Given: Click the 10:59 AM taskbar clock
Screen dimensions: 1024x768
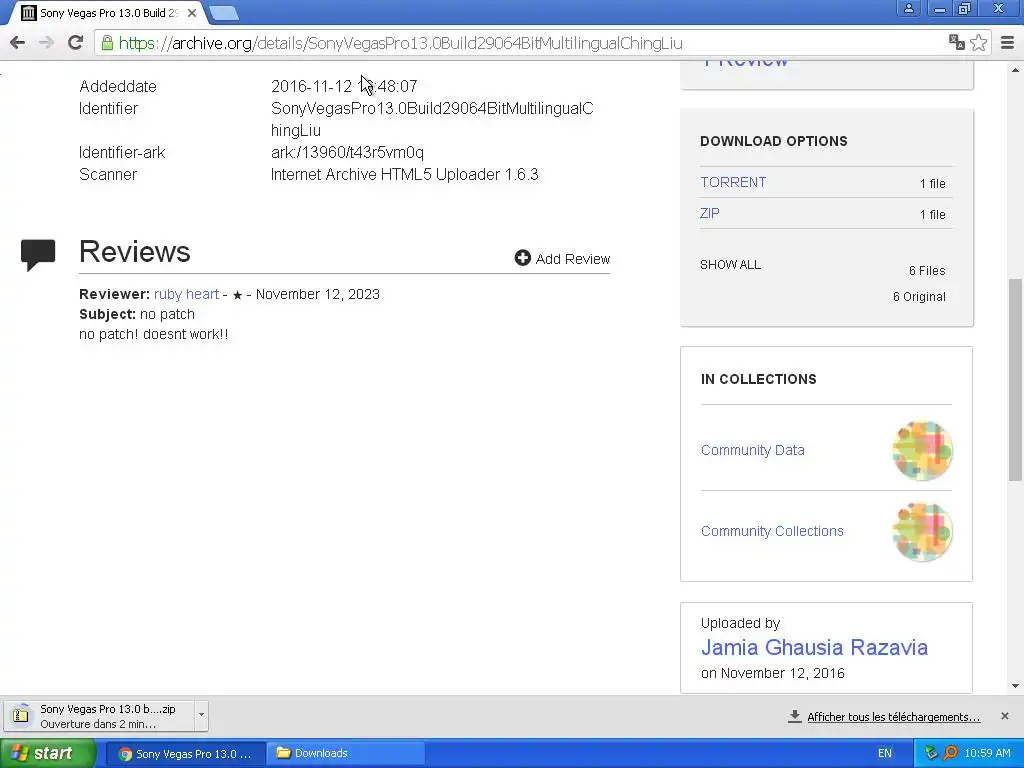Looking at the screenshot, I should pos(987,753).
